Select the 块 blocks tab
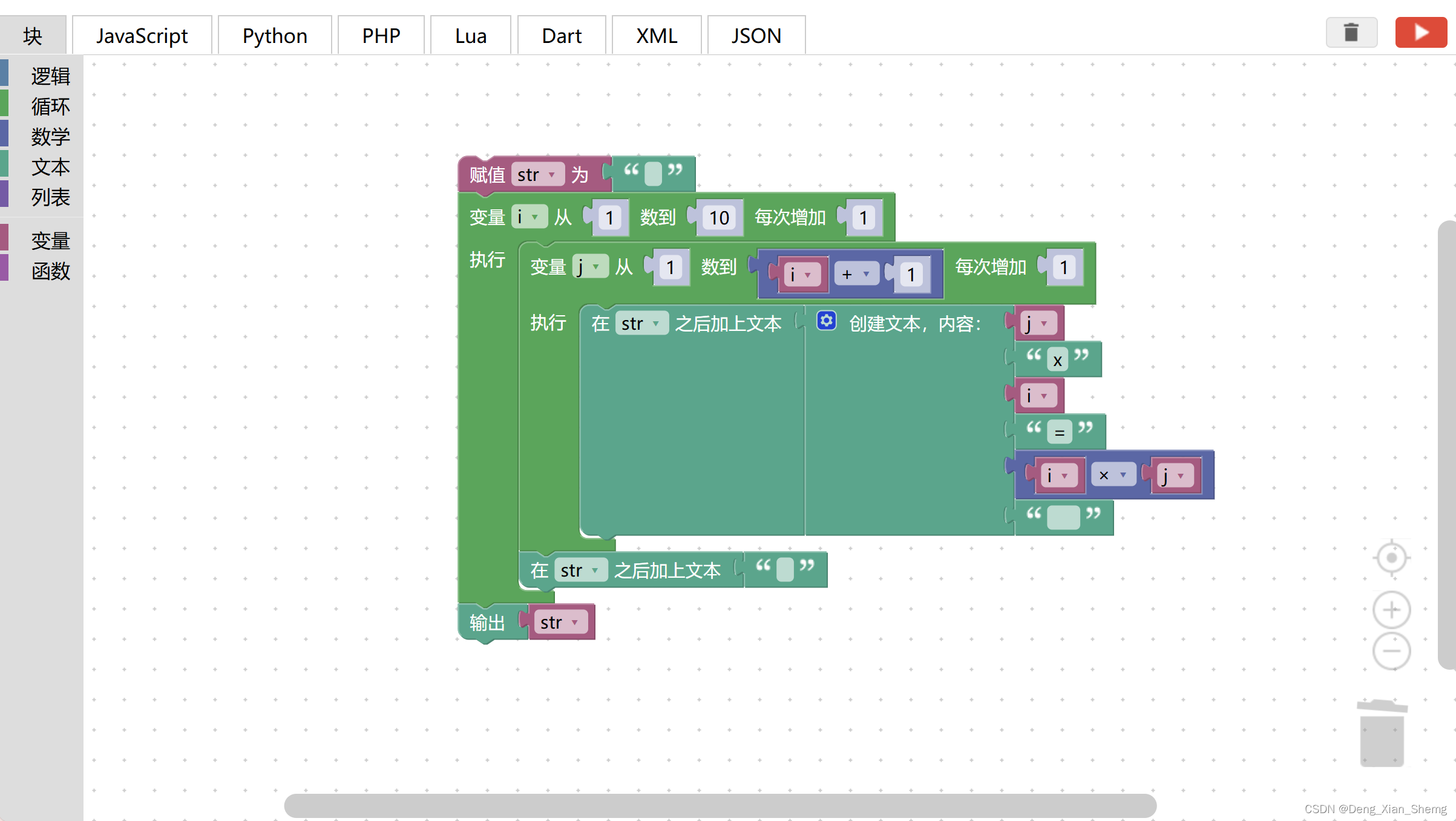Image resolution: width=1456 pixels, height=821 pixels. click(33, 36)
